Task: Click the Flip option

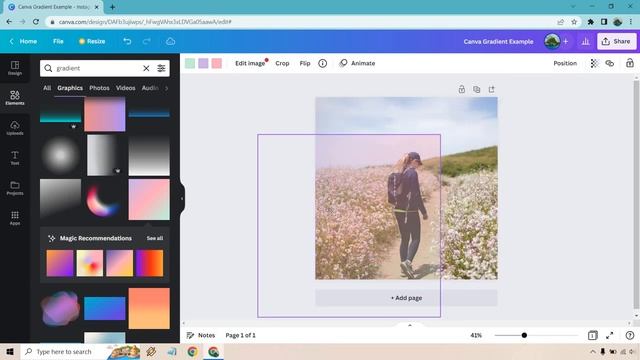Action: tap(305, 63)
